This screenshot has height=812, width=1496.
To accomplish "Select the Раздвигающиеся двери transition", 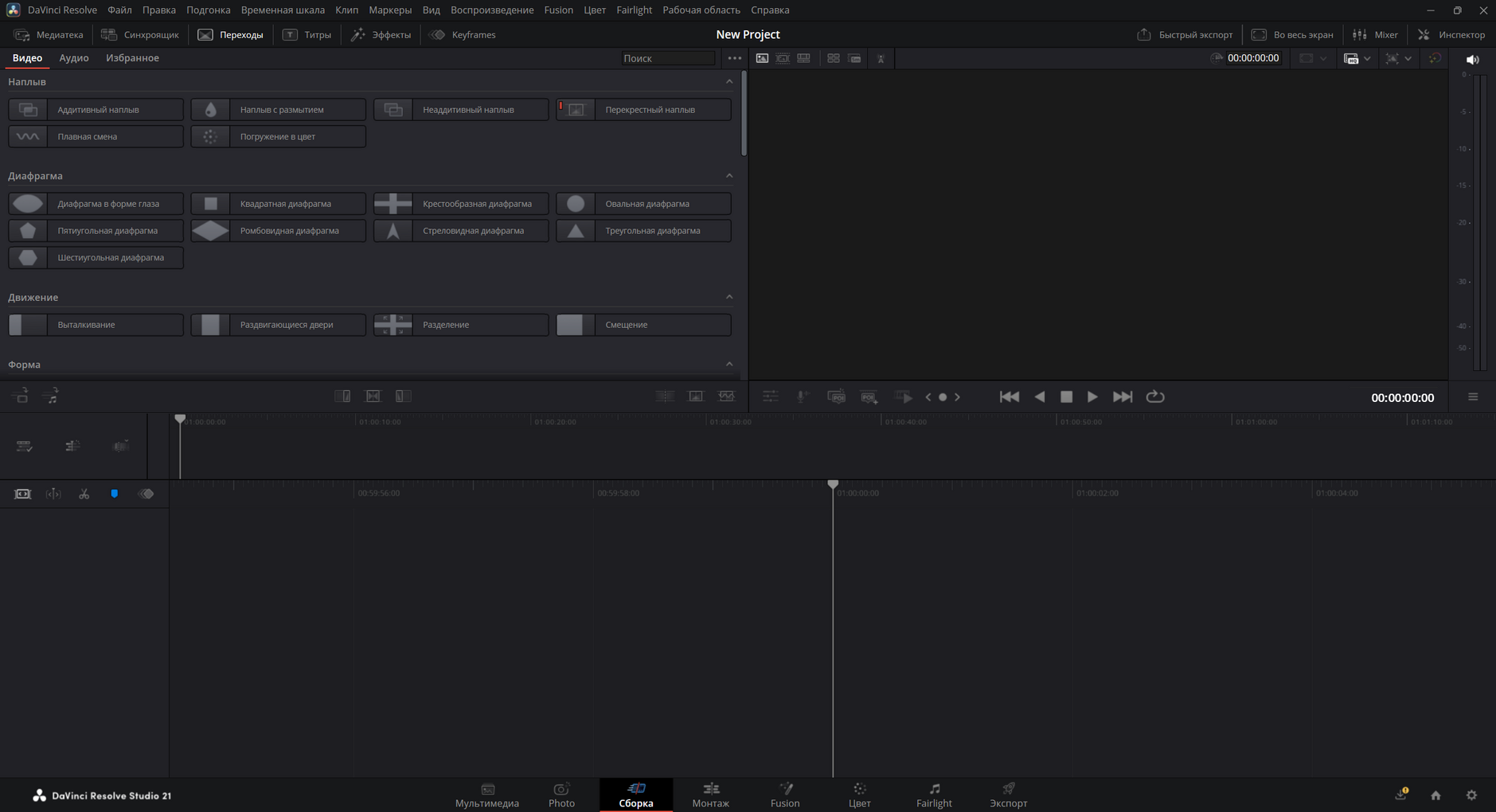I will tap(279, 324).
